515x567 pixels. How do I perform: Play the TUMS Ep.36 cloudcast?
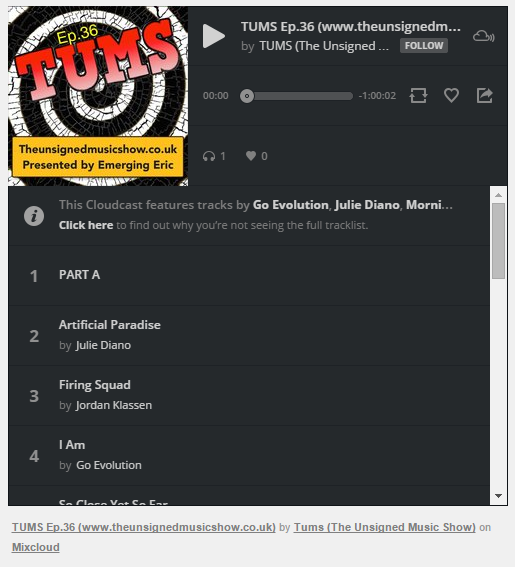214,36
